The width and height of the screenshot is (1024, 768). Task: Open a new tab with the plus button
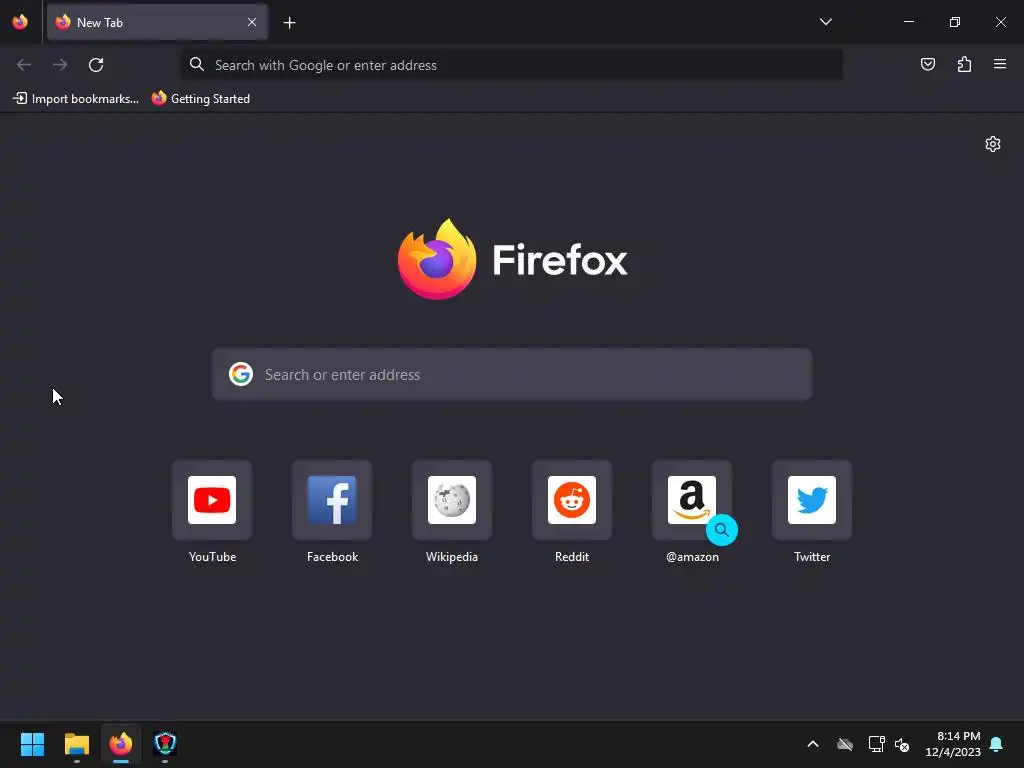click(289, 23)
